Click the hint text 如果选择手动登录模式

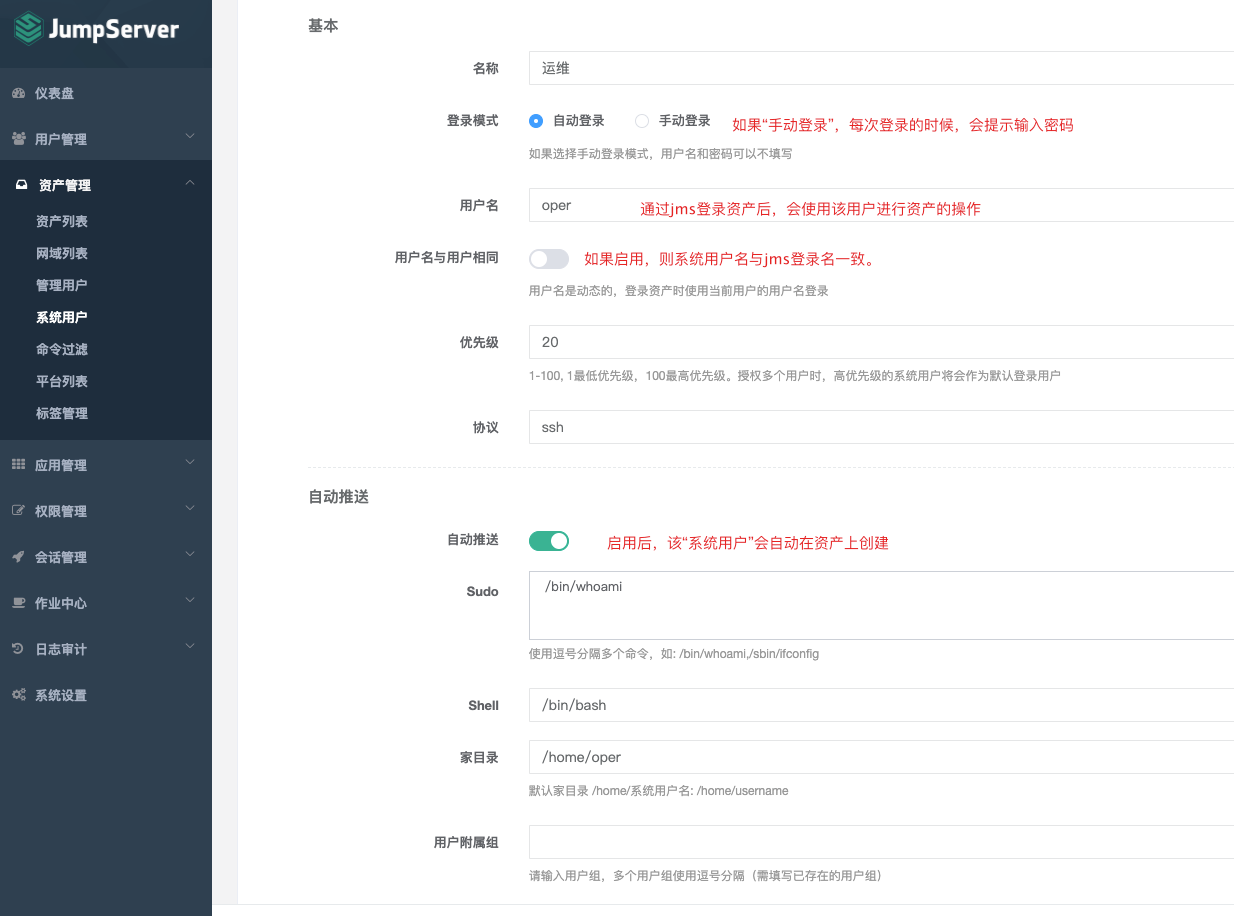[661, 154]
